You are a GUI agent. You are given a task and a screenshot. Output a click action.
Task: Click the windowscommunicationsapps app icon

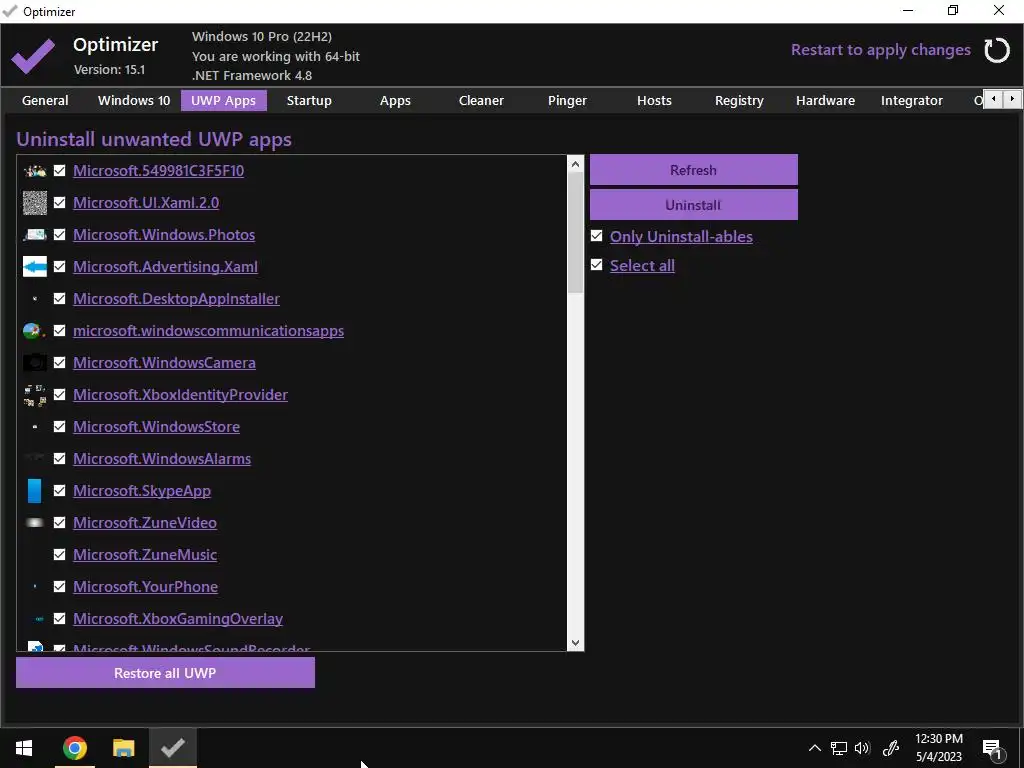click(35, 331)
